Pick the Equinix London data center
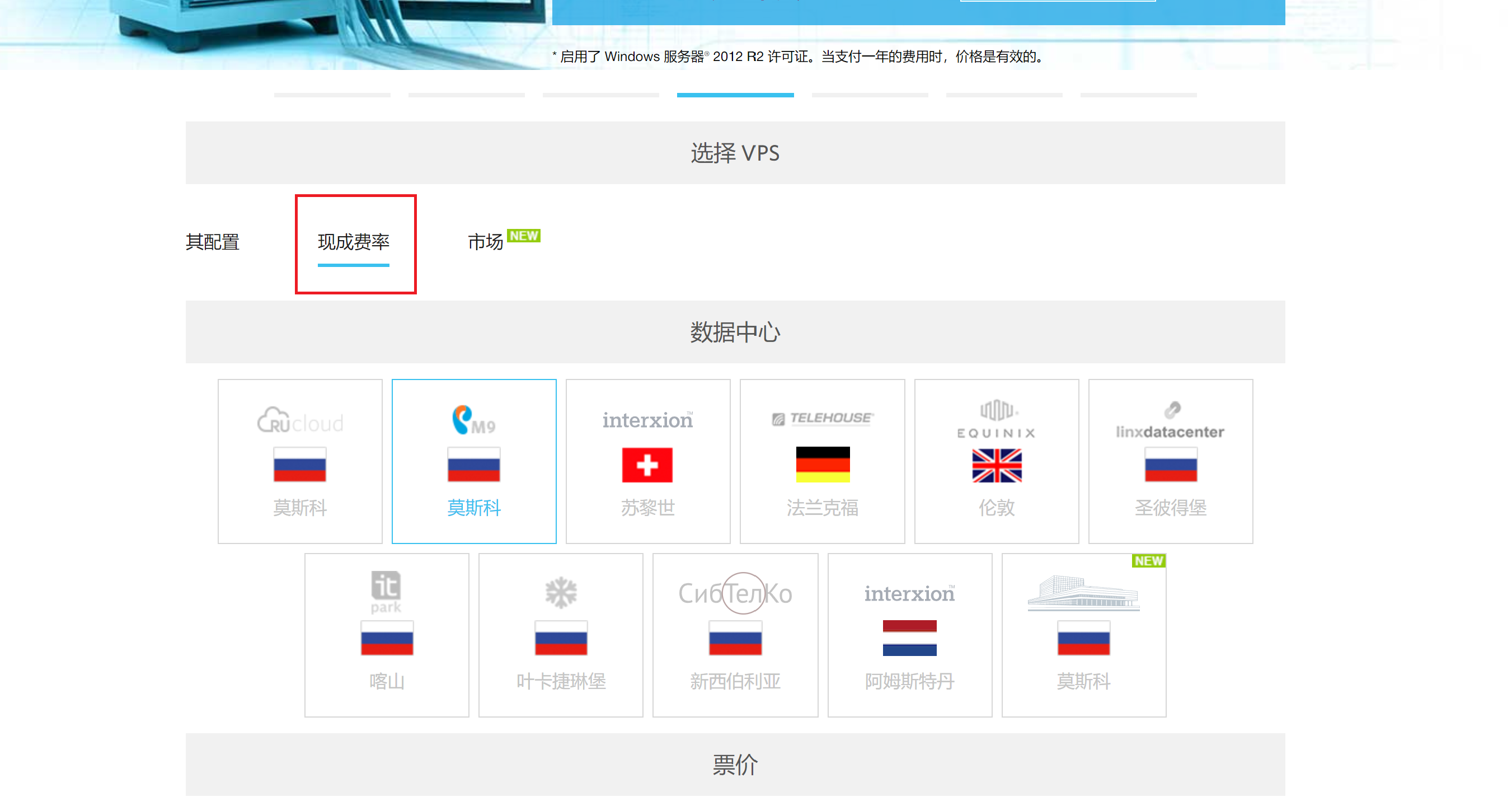 (x=996, y=461)
